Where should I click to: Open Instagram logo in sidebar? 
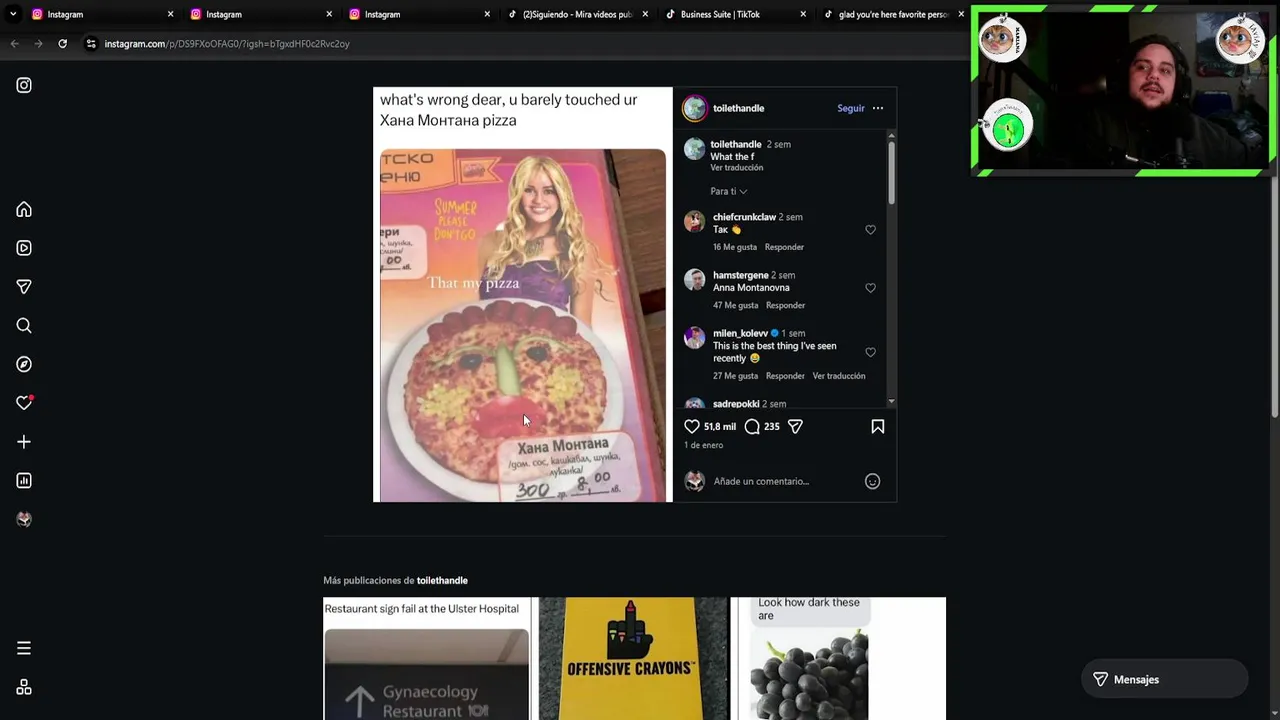point(24,85)
